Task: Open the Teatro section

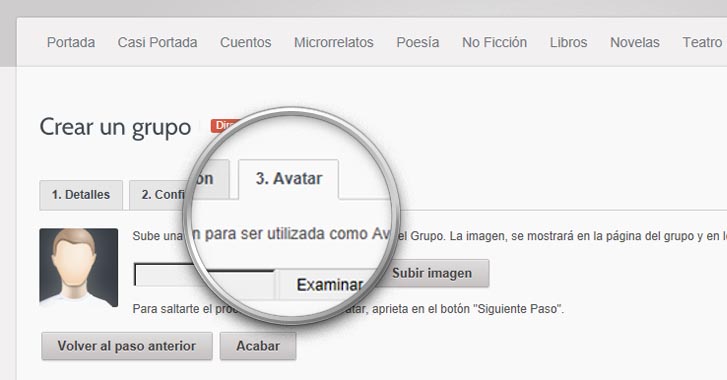Action: pos(702,42)
